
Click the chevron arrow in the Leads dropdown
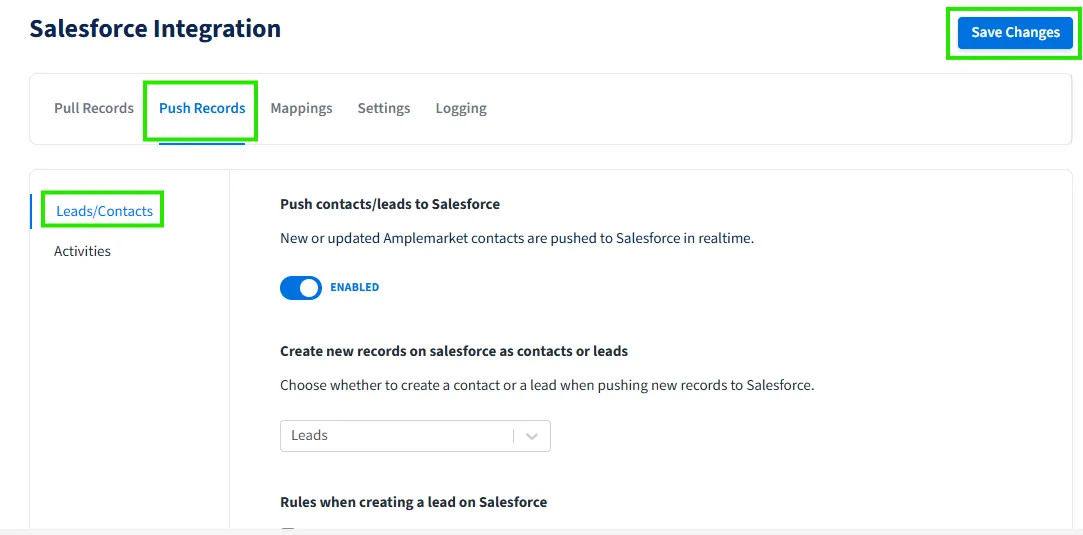click(532, 436)
